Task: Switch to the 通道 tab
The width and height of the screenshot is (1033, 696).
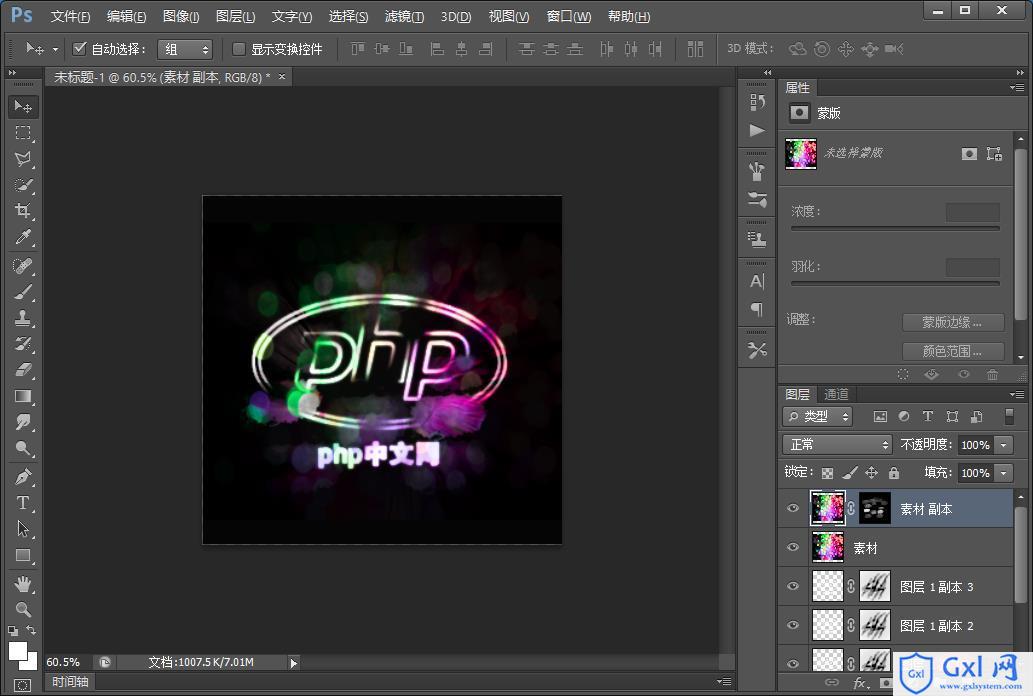Action: point(836,394)
